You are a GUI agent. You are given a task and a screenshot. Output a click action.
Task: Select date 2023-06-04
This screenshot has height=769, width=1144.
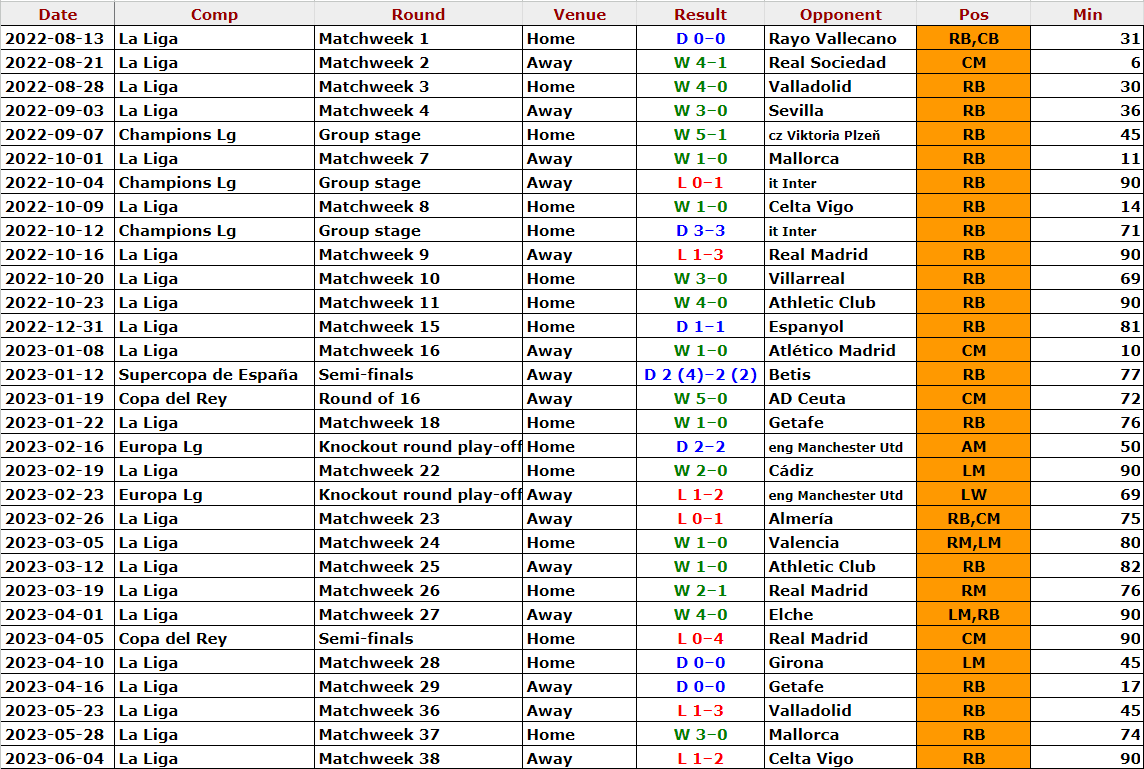point(58,758)
